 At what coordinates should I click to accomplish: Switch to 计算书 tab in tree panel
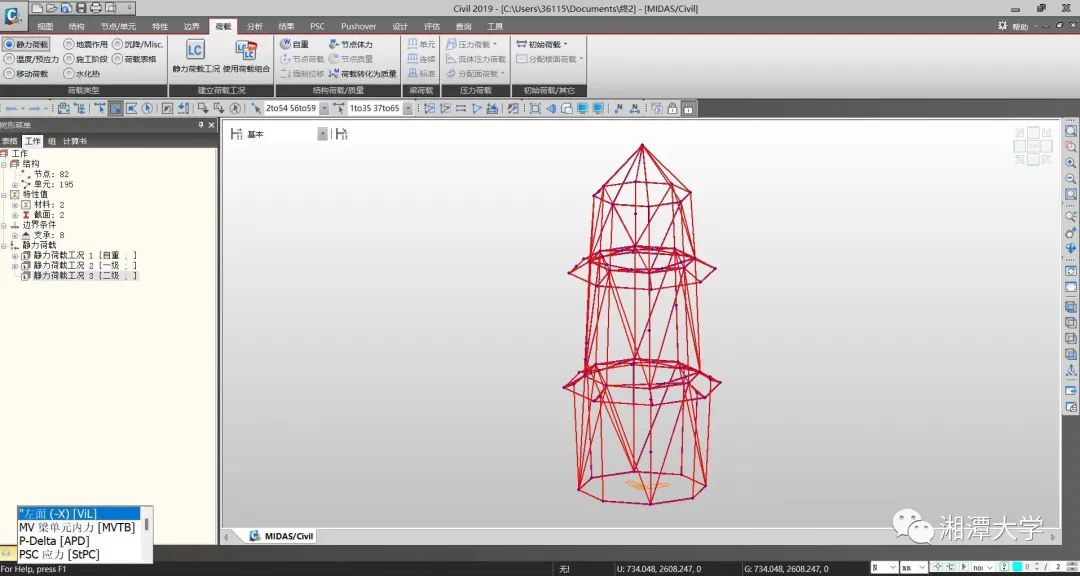(x=75, y=141)
